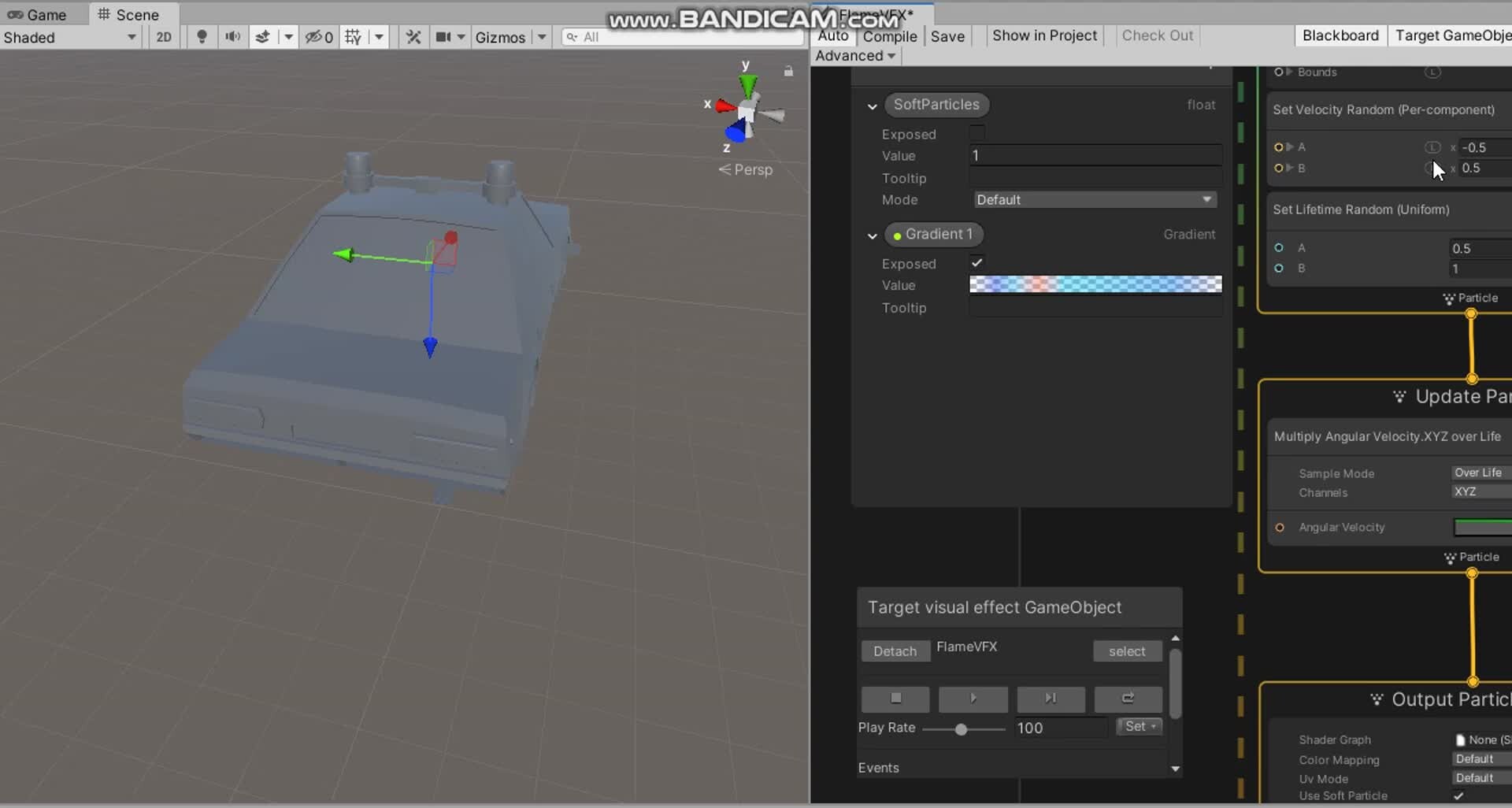Open Angular Velocity green curve field
Viewport: 1512px width, 808px height.
click(x=1483, y=528)
